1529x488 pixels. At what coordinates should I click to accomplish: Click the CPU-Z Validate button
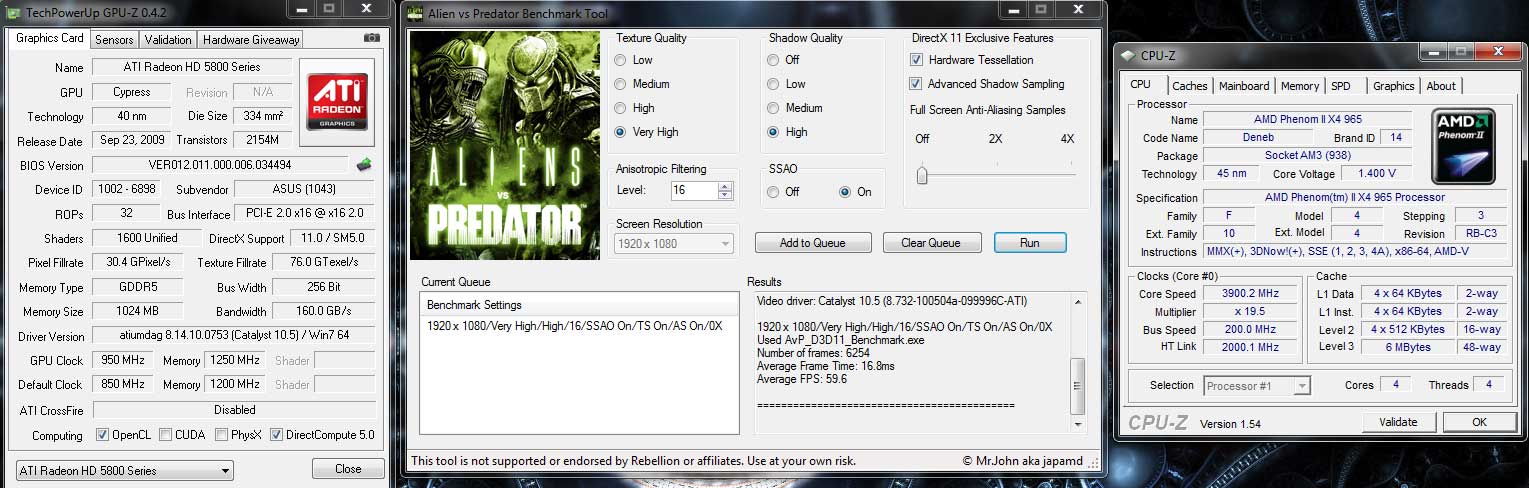1398,422
